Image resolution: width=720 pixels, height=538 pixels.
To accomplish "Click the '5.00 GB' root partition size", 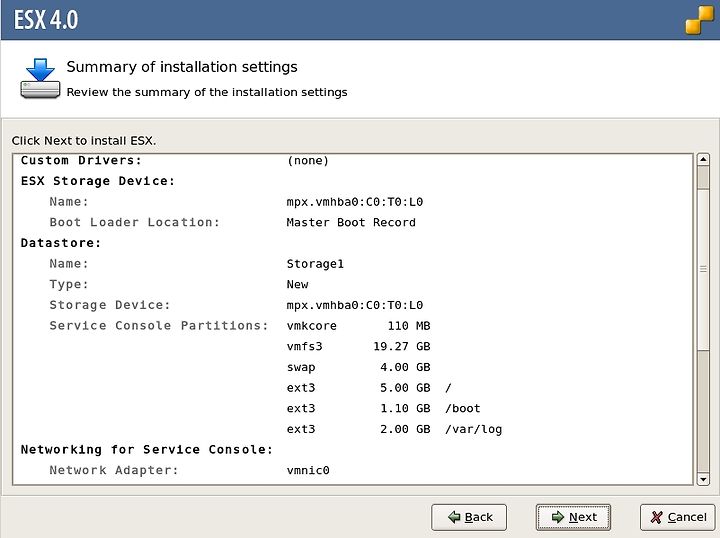I will 405,388.
